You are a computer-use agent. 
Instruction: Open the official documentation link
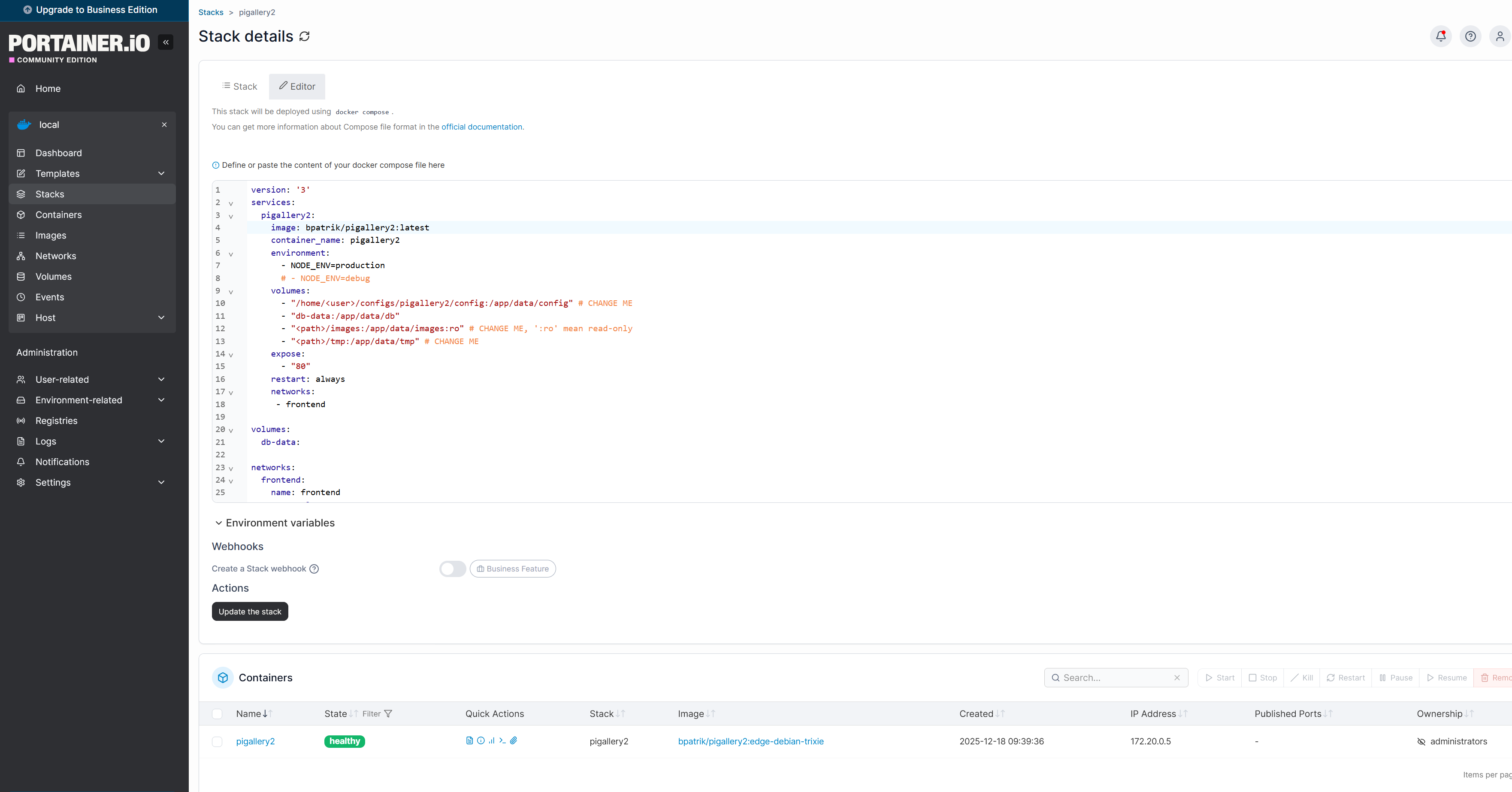(x=481, y=127)
